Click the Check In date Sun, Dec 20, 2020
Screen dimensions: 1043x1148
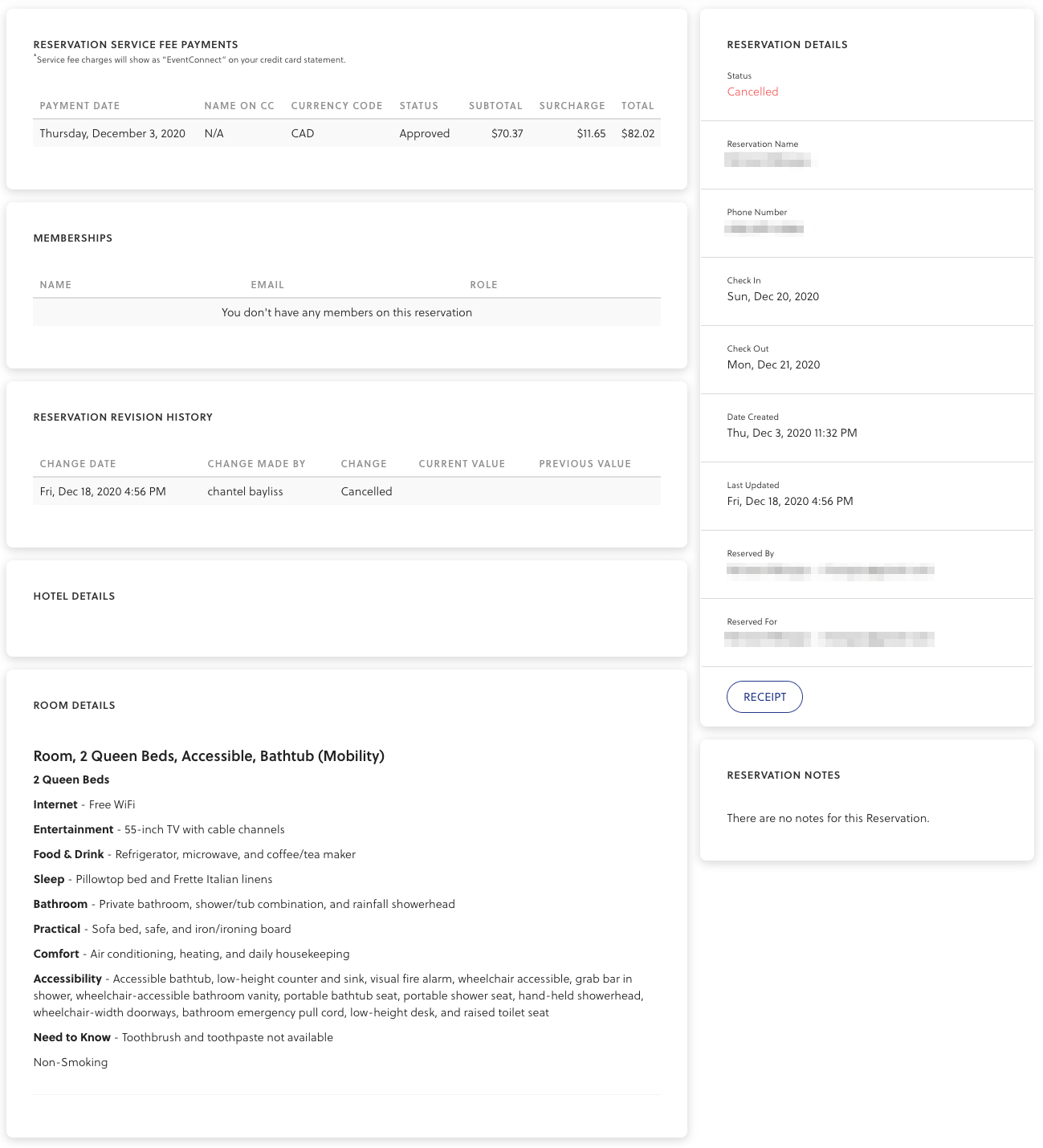click(772, 296)
